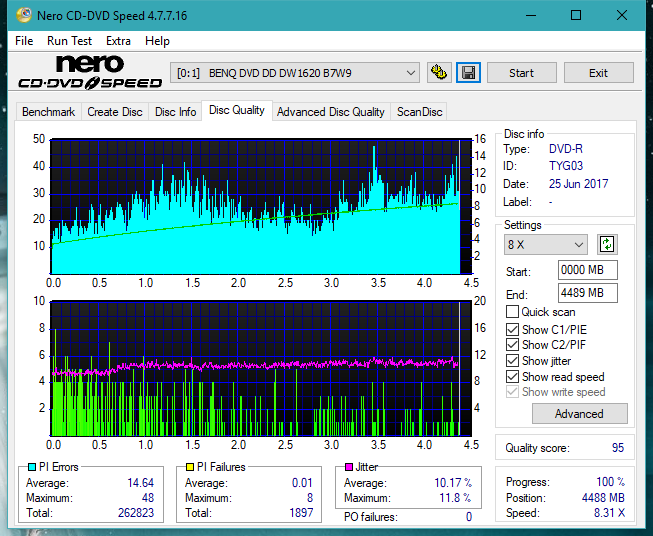Click the Show write speed checkbox
This screenshot has height=536, width=653.
(x=512, y=392)
